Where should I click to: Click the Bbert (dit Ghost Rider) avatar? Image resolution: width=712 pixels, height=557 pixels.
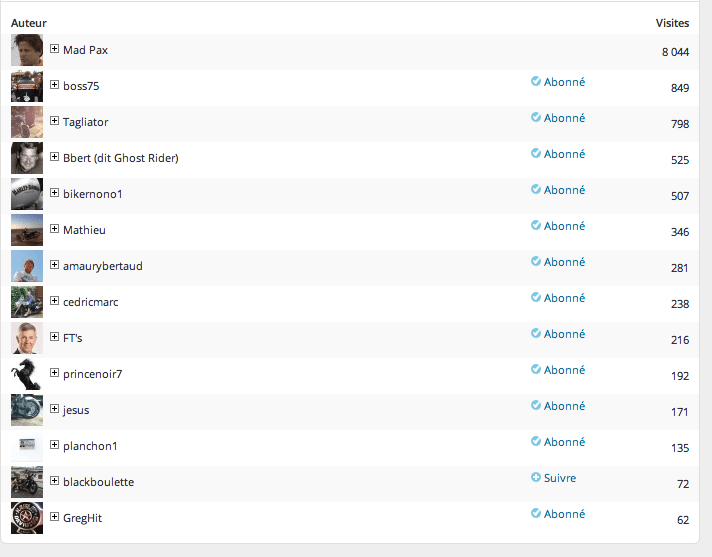tap(27, 158)
